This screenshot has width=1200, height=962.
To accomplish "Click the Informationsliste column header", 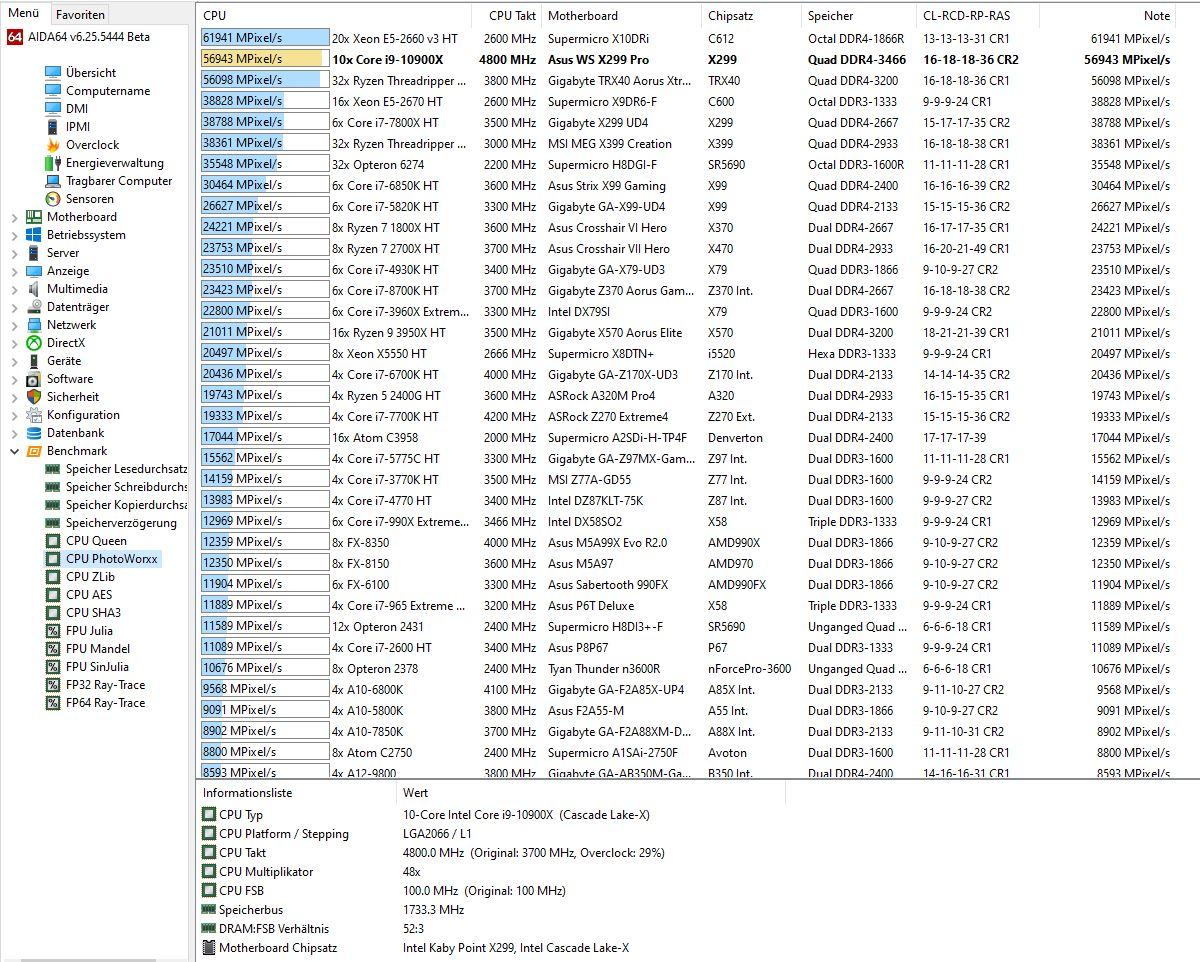I will coord(297,793).
